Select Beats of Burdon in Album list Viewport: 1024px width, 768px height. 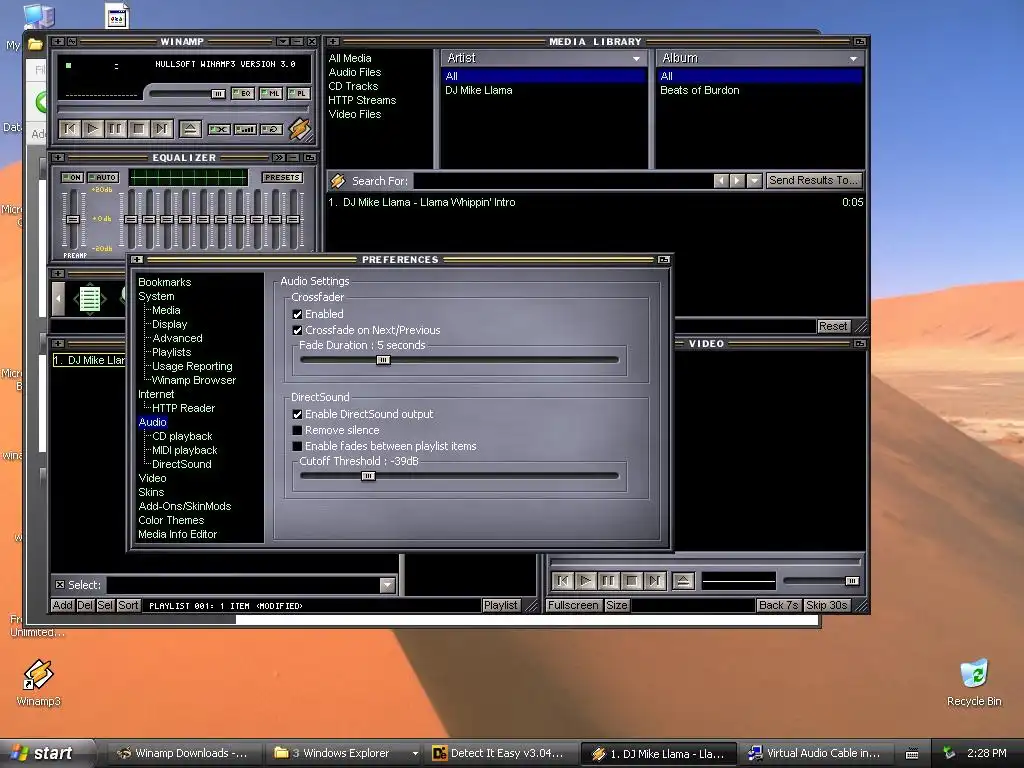tap(699, 90)
